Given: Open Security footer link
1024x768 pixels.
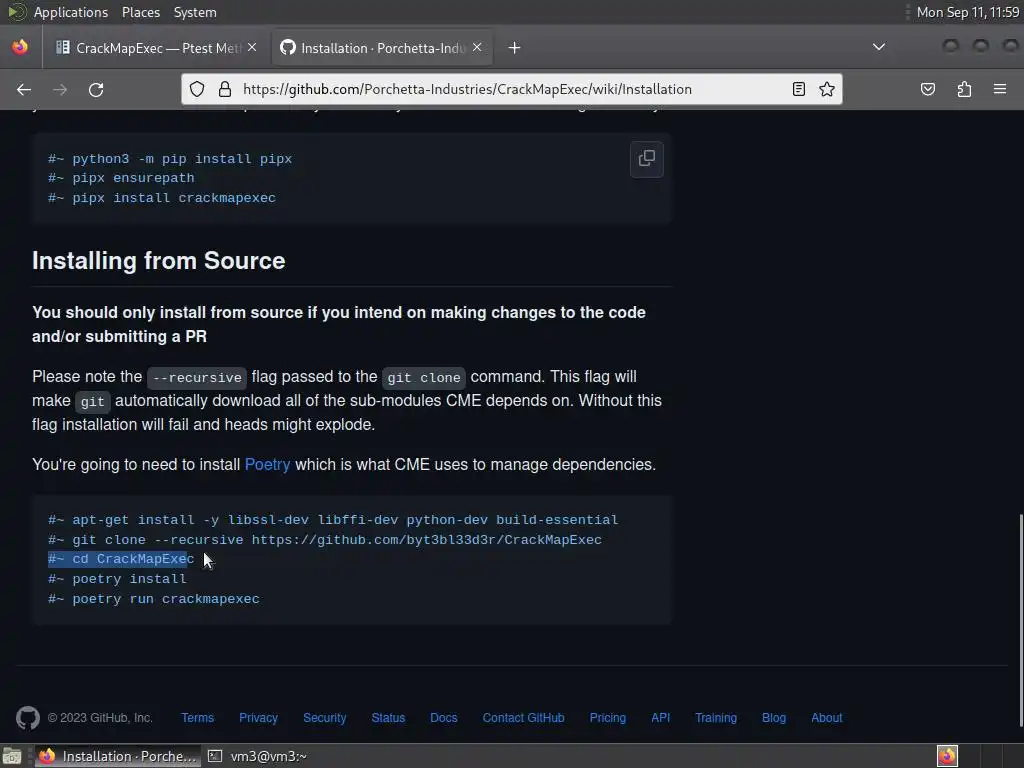Looking at the screenshot, I should click(325, 718).
